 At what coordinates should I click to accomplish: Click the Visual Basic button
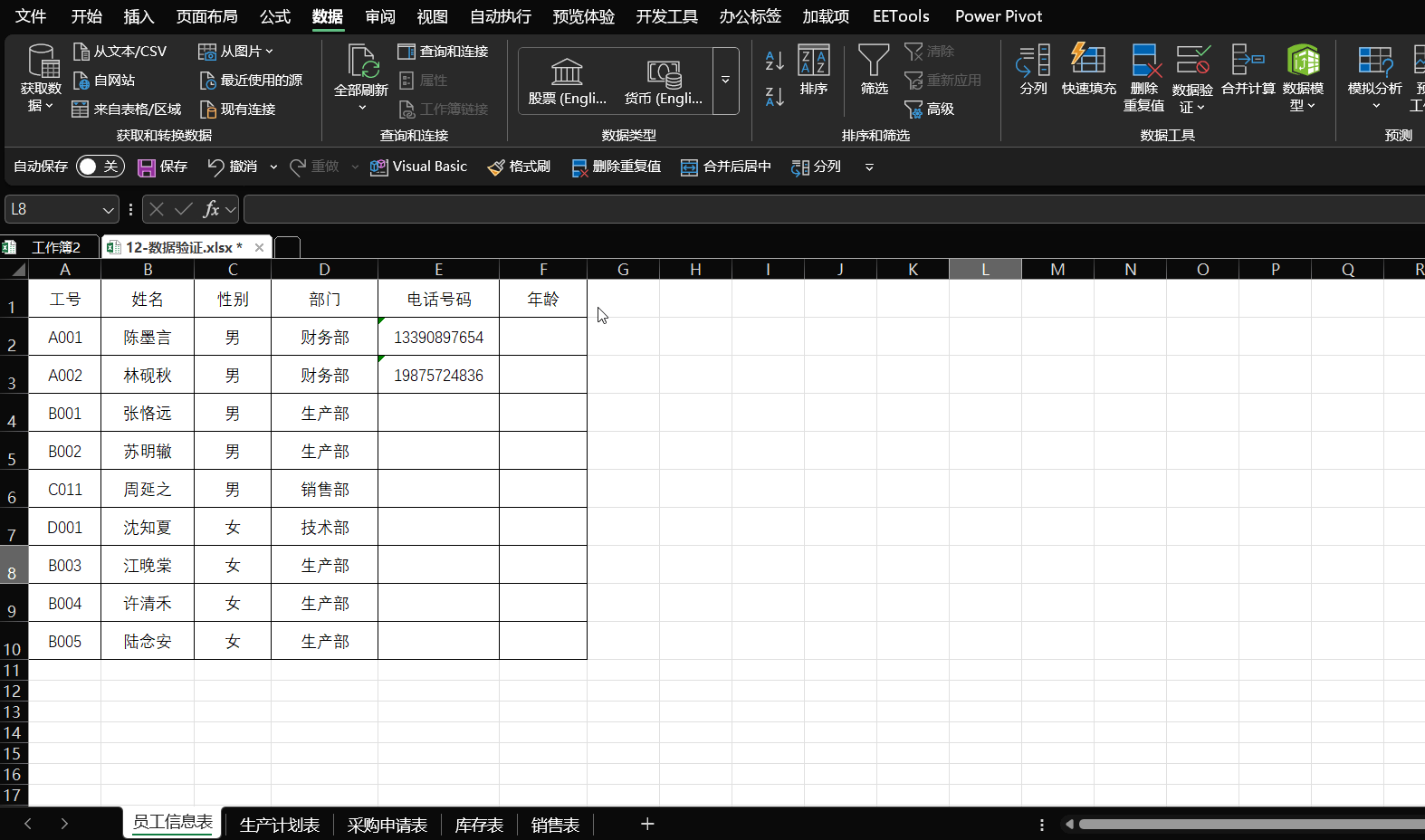(x=418, y=167)
